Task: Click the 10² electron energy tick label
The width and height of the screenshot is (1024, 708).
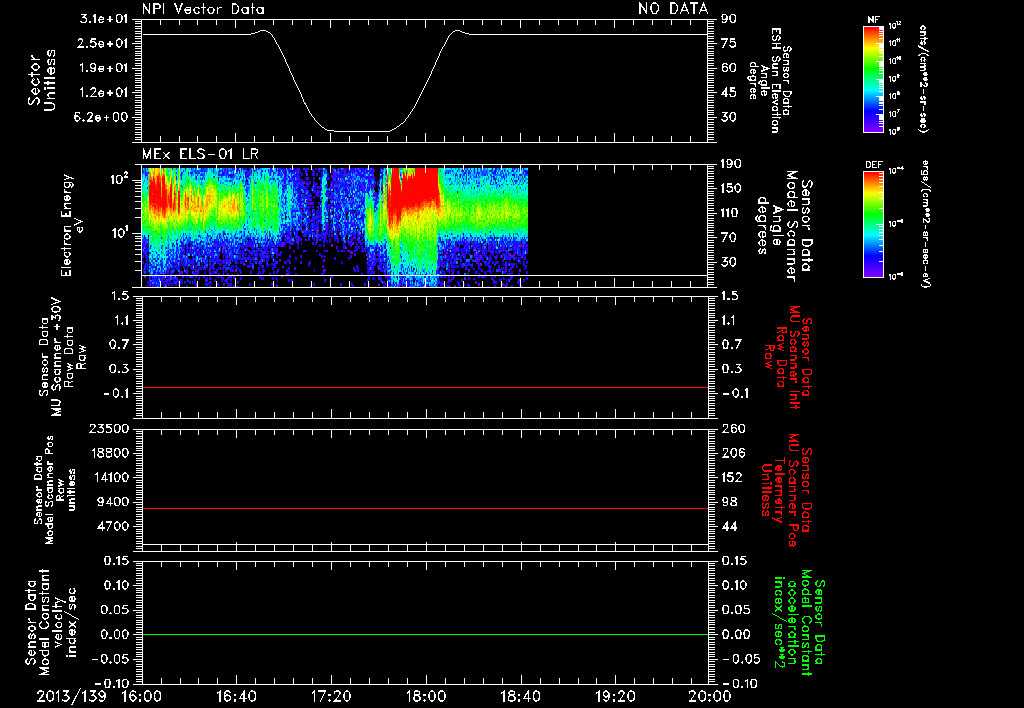Action: coord(118,179)
